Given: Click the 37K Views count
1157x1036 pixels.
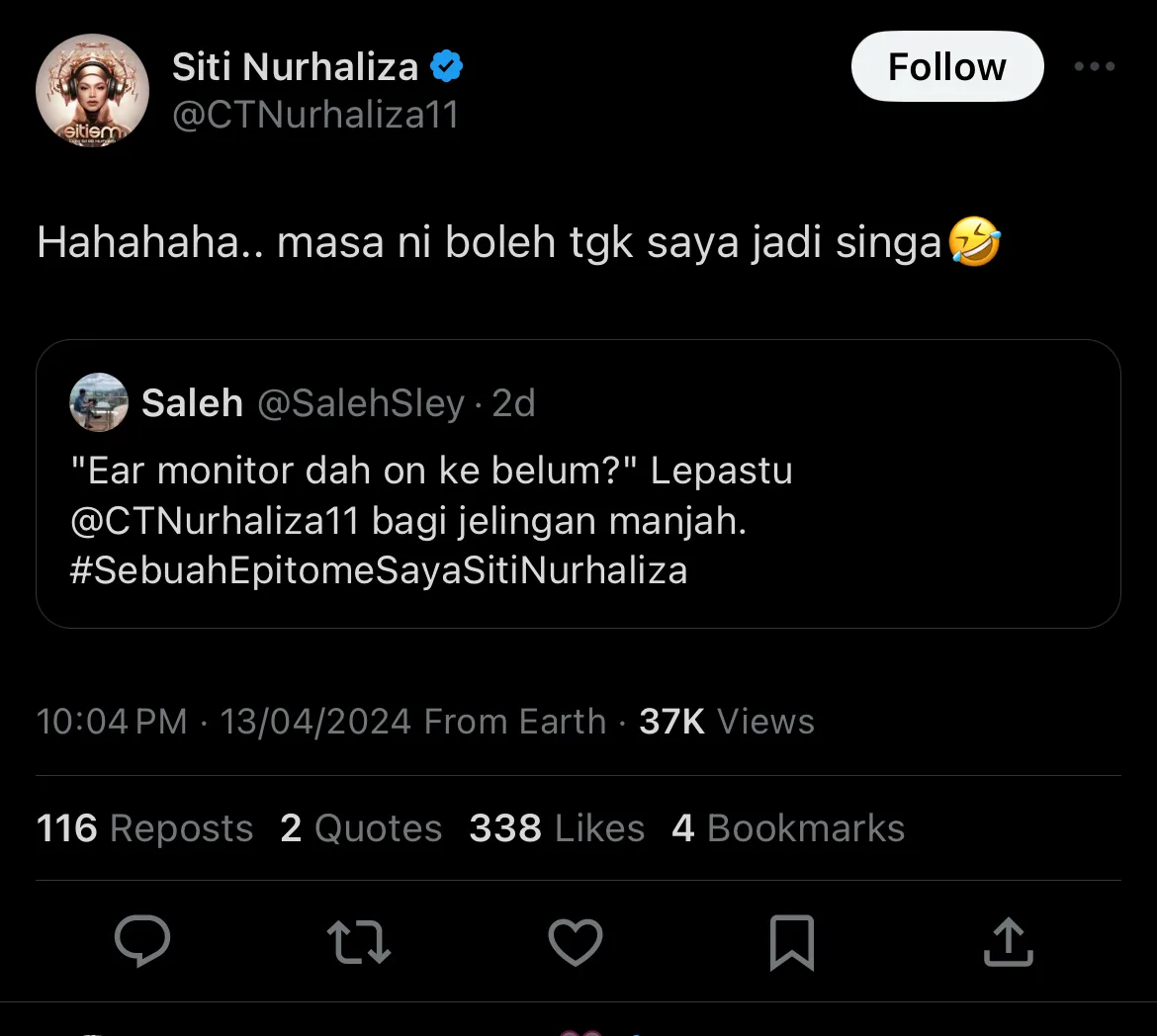Looking at the screenshot, I should pyautogui.click(x=727, y=722).
